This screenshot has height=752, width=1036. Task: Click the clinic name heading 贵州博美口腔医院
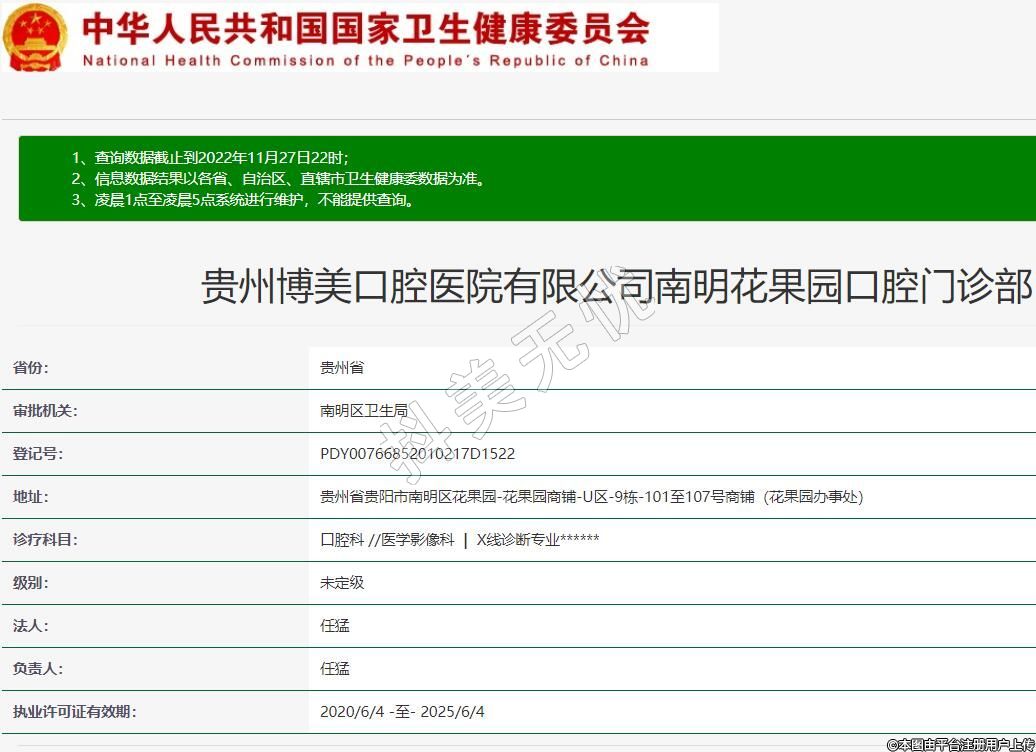[x=616, y=288]
